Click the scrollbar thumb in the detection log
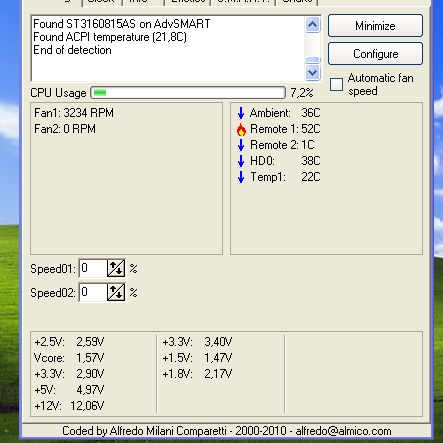 (312, 60)
